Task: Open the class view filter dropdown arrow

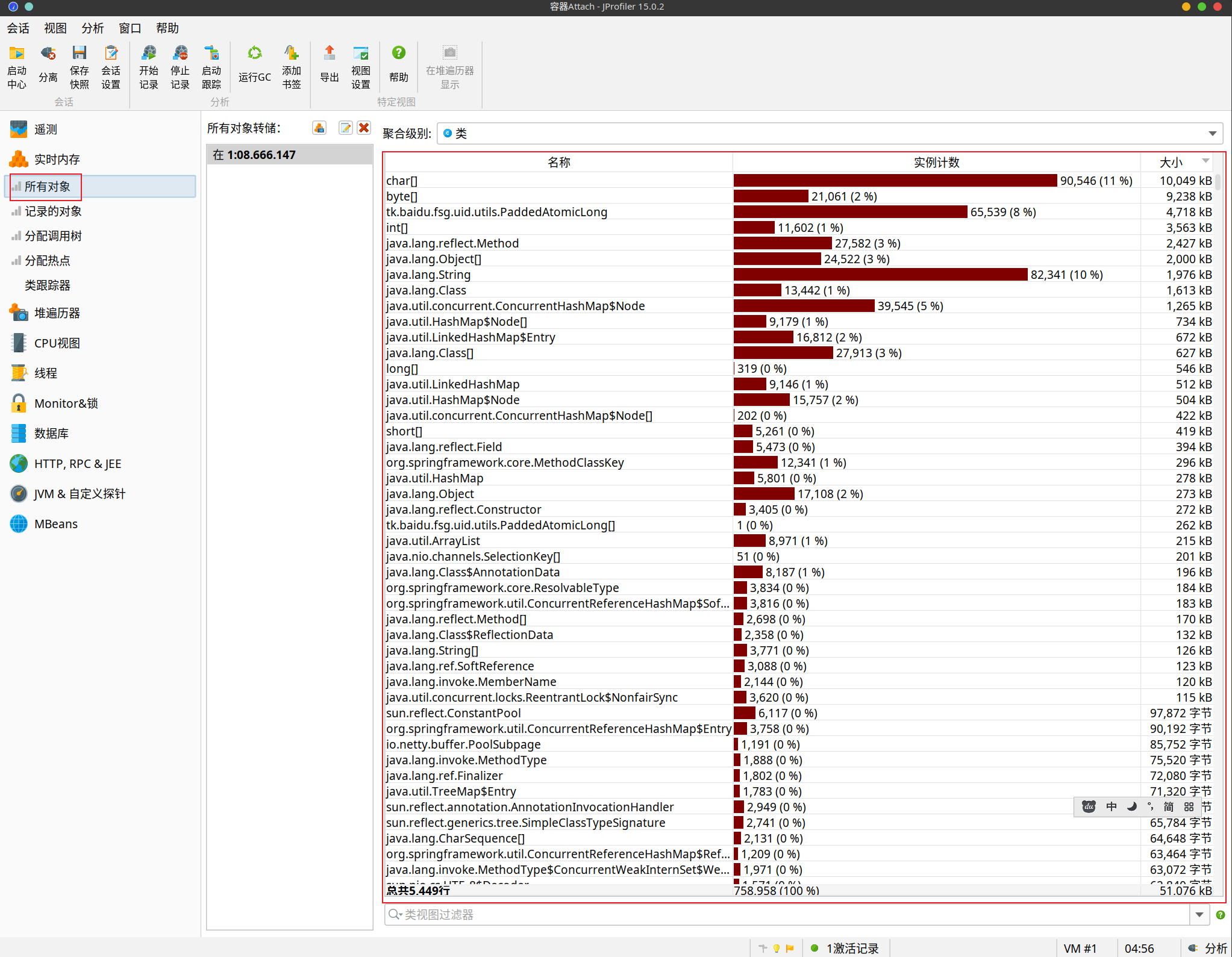Action: pos(1199,915)
